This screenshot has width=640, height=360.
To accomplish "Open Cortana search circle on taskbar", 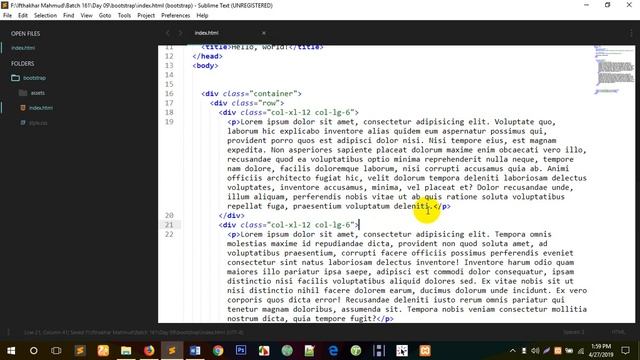I will (x=33, y=351).
